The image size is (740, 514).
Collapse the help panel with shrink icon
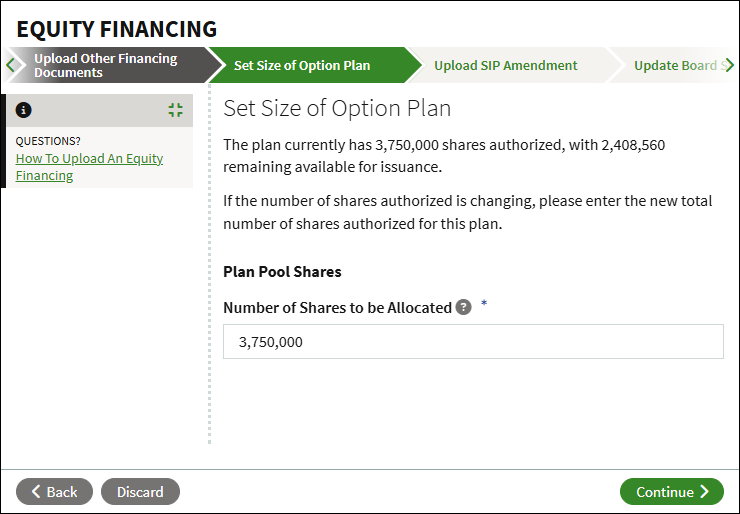coord(176,110)
